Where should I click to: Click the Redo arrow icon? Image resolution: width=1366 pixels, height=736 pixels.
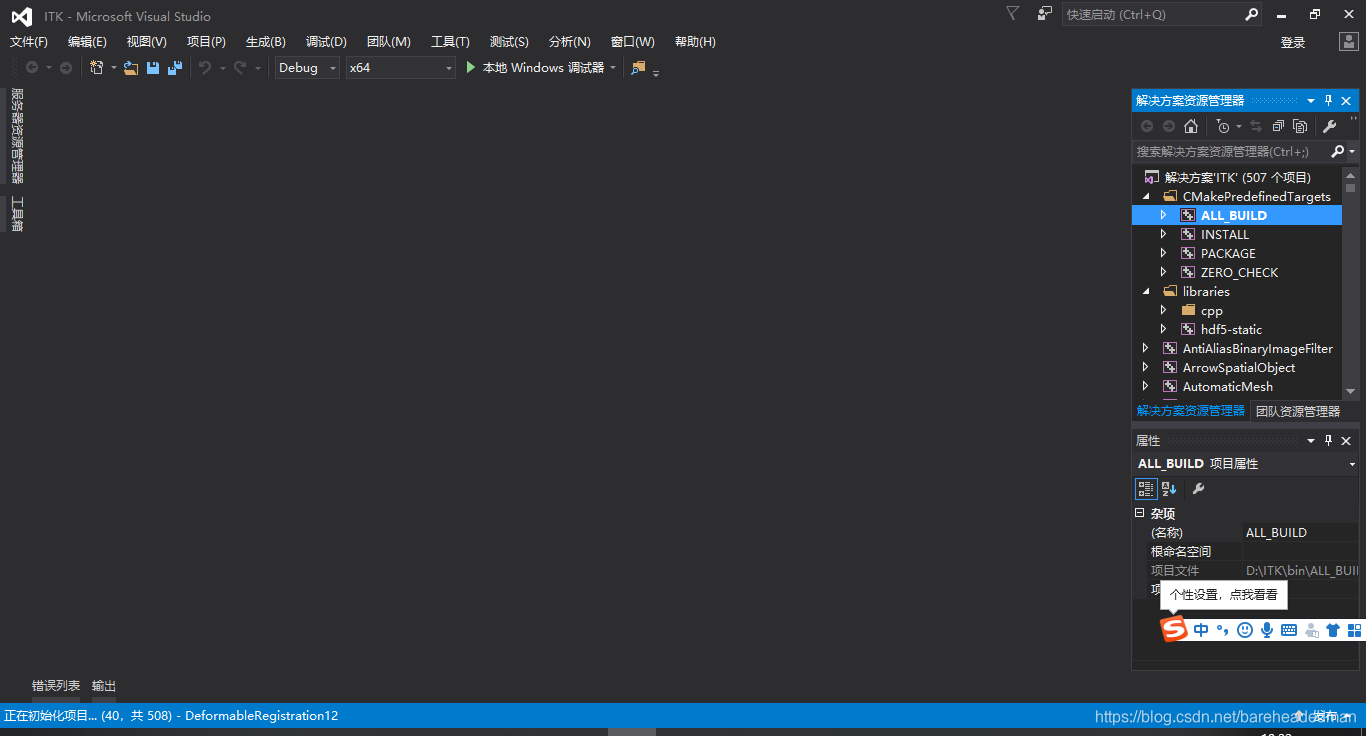click(240, 68)
